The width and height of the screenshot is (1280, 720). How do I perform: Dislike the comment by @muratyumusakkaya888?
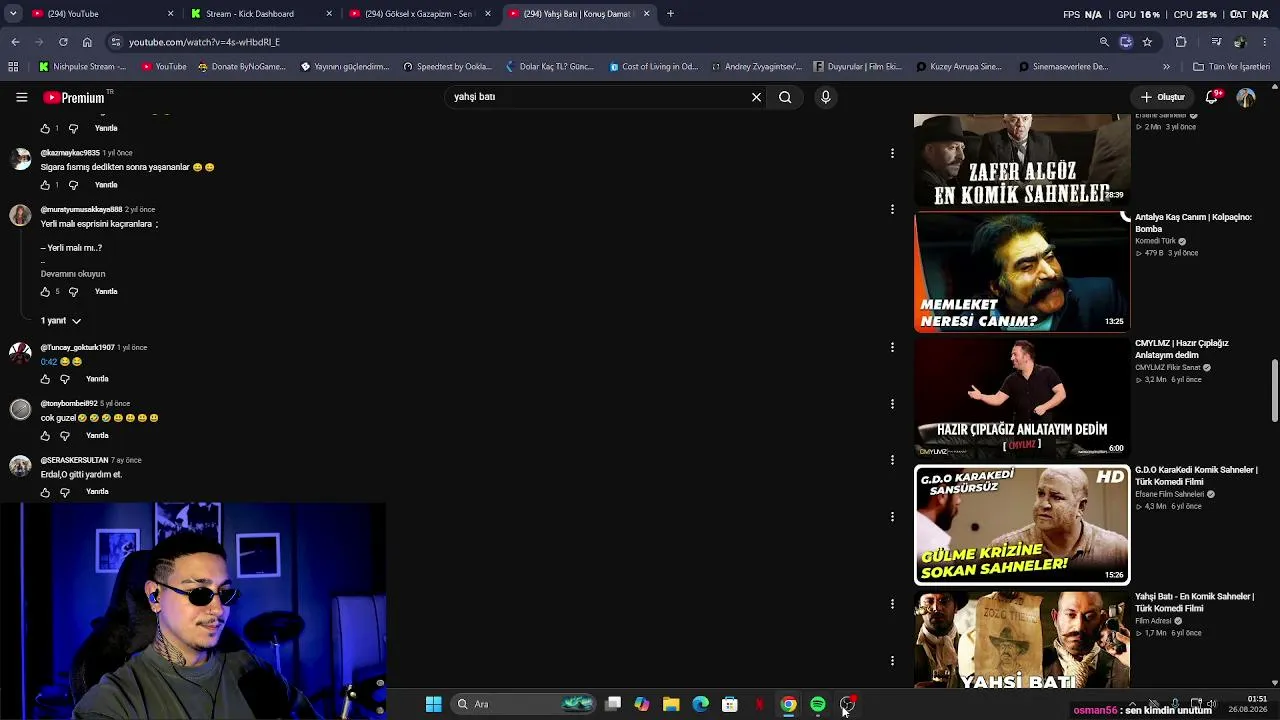[73, 292]
